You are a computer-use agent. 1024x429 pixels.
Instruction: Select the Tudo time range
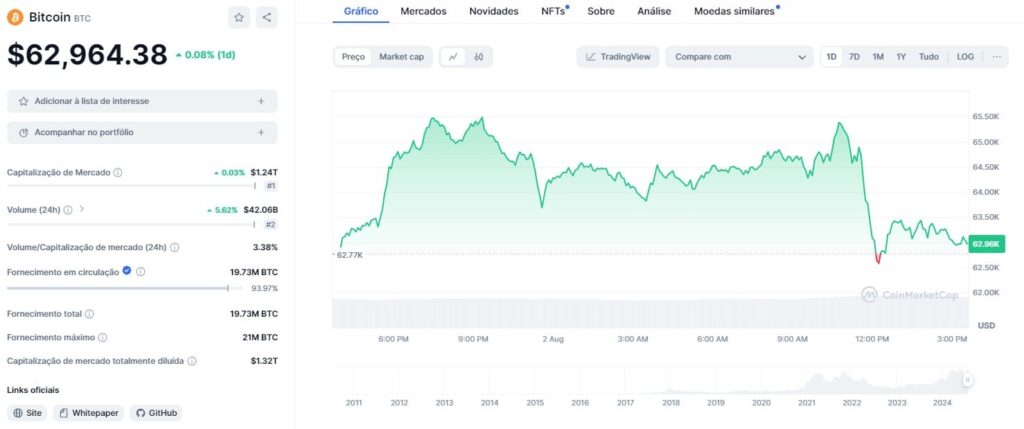[929, 57]
